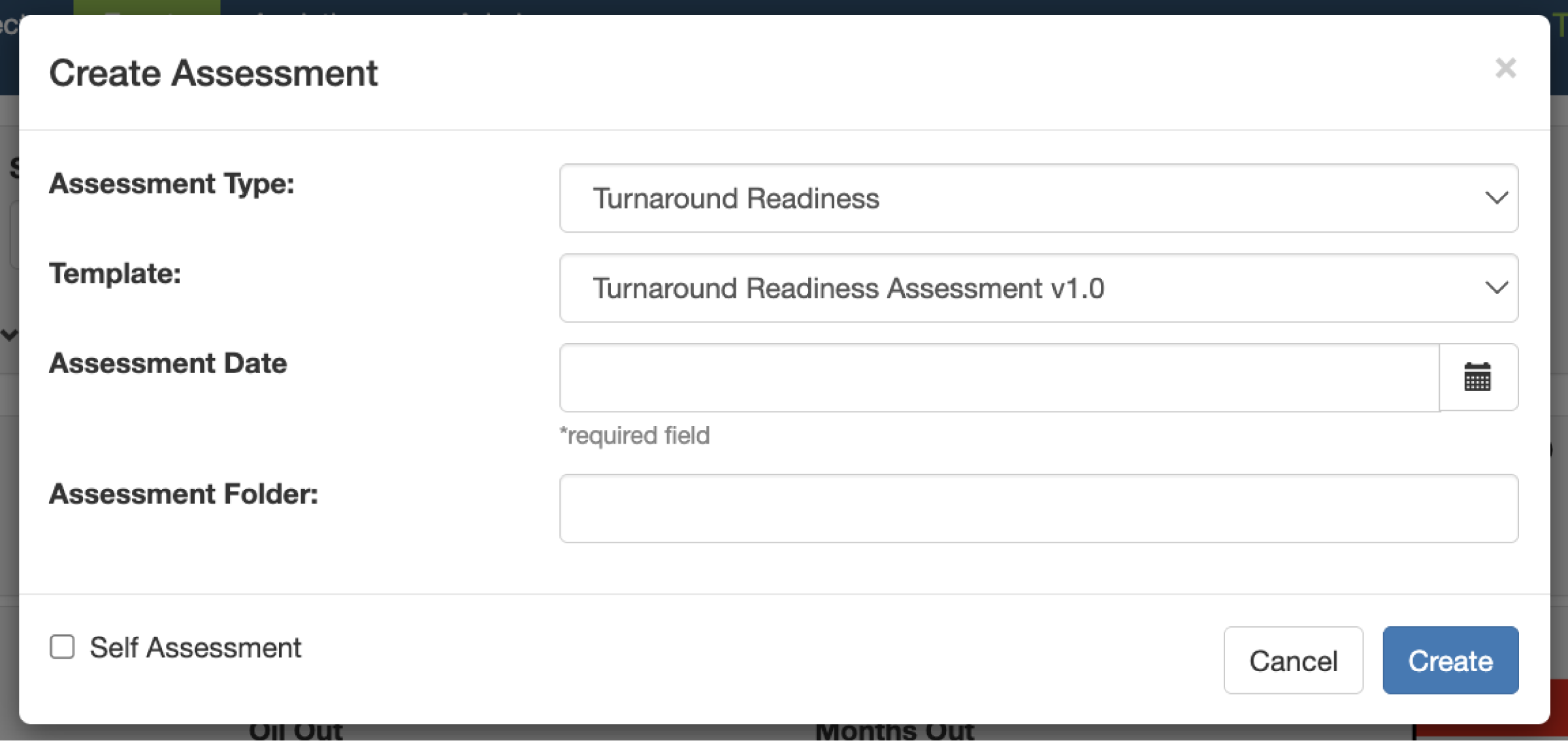Viewport: 1568px width, 741px height.
Task: Click the Template dropdown chevron arrow
Action: [1496, 288]
